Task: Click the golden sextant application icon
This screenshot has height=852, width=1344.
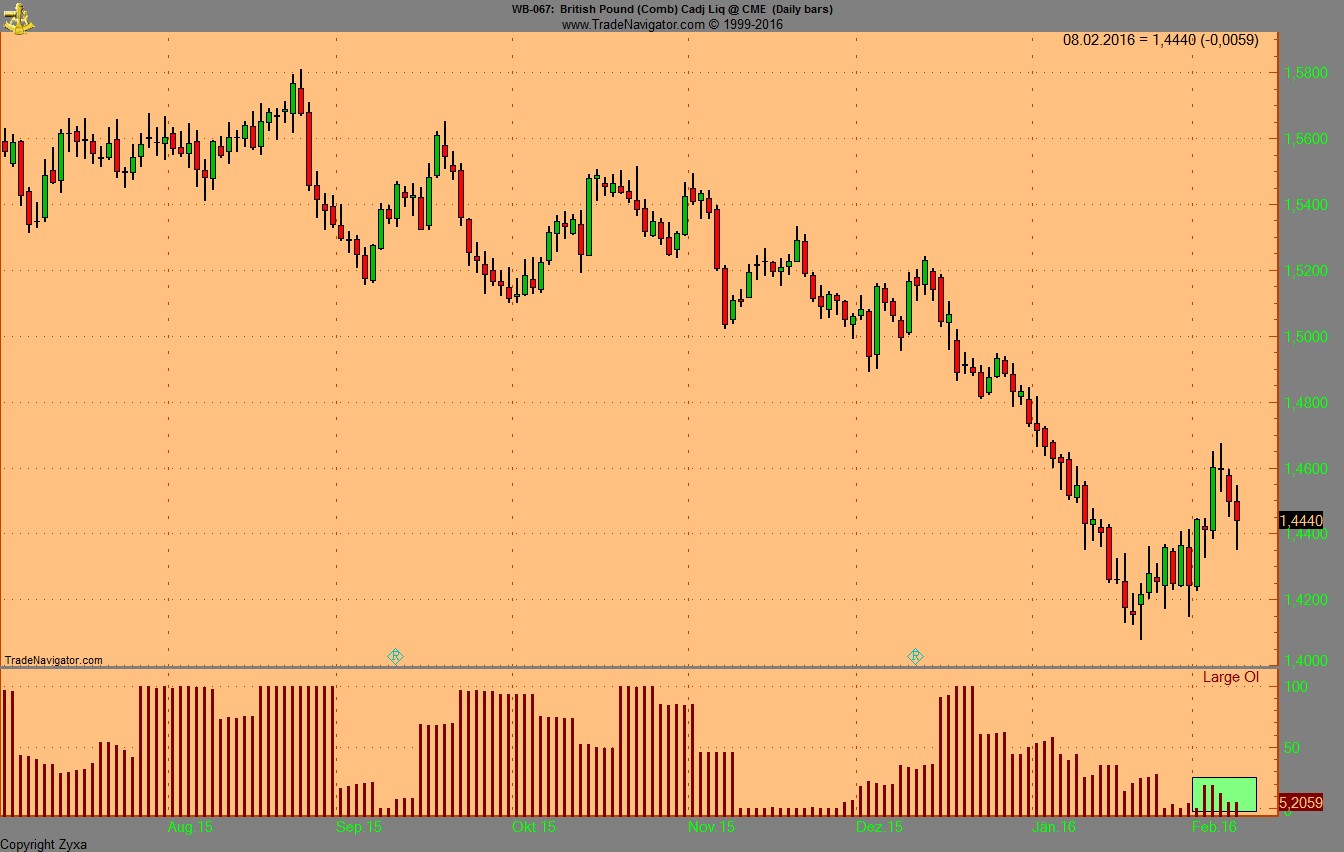Action: pyautogui.click(x=17, y=18)
